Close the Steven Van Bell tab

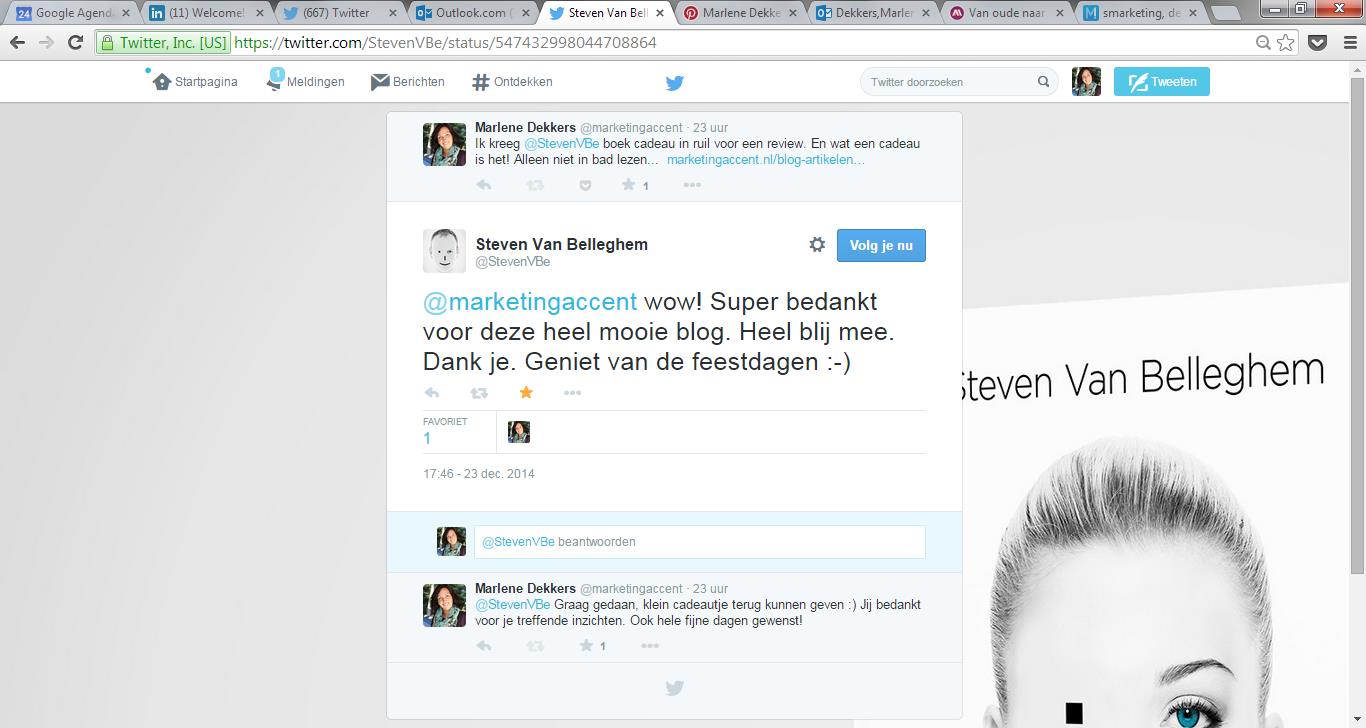tap(659, 13)
